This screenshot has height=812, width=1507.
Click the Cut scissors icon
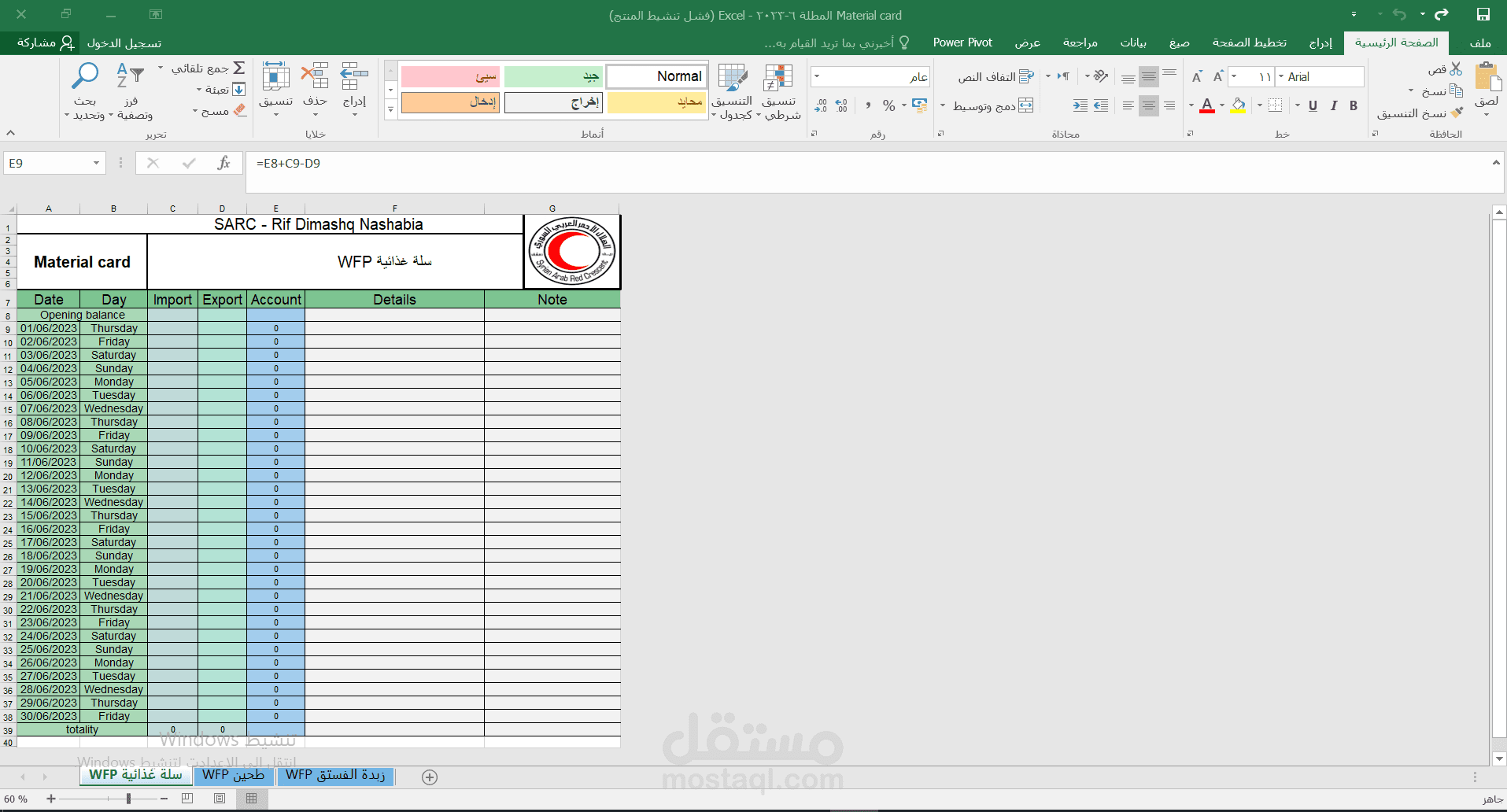1456,69
